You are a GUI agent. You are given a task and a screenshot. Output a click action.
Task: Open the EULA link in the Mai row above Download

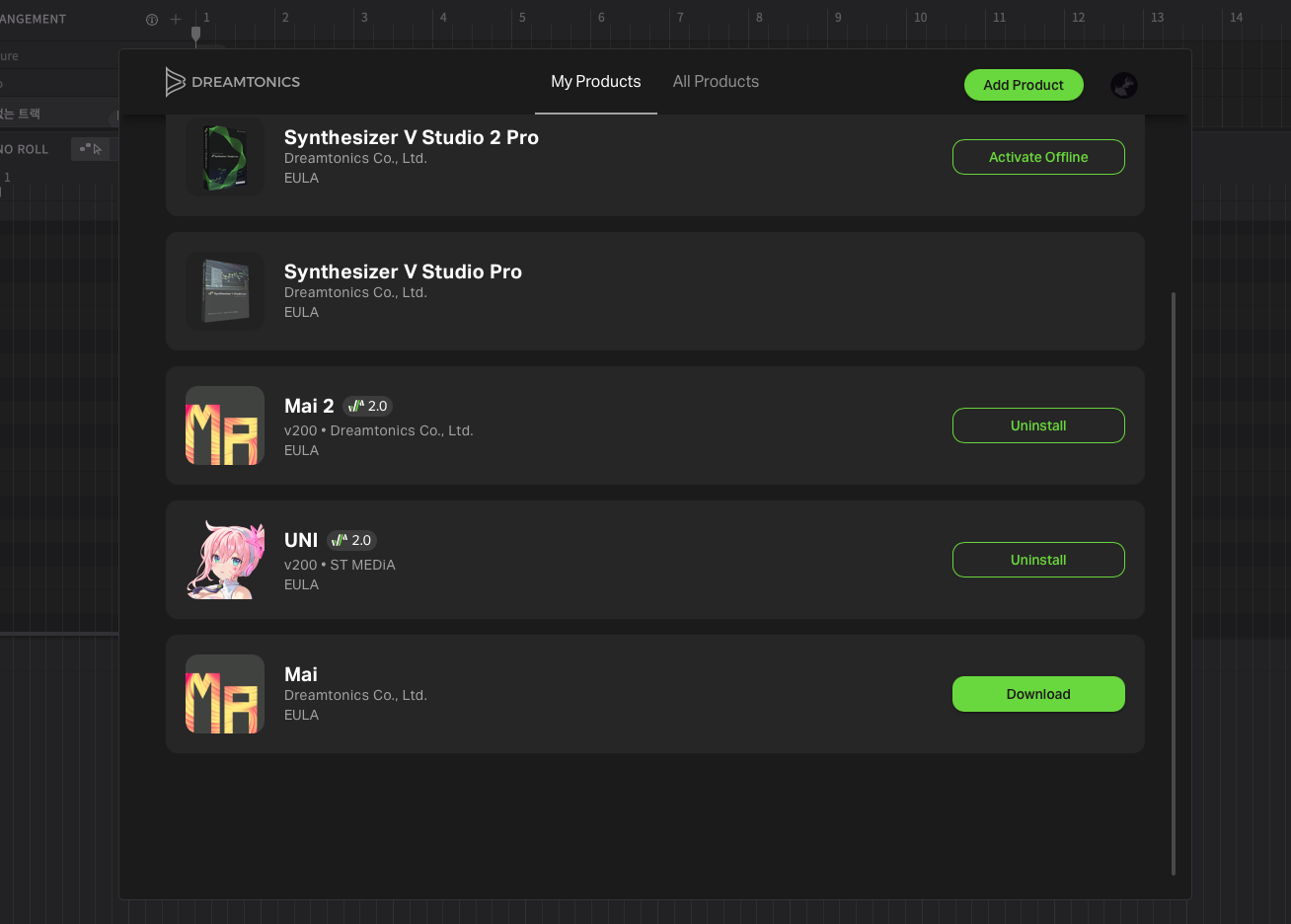tap(301, 715)
